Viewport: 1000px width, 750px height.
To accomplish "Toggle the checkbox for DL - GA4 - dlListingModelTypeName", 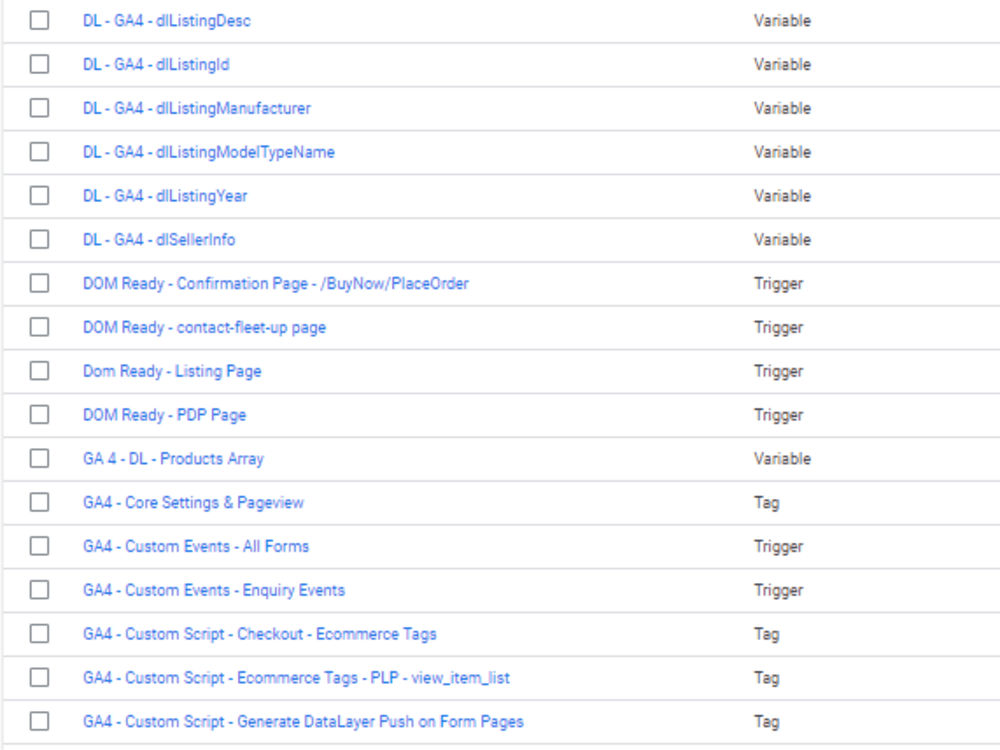I will tap(39, 152).
